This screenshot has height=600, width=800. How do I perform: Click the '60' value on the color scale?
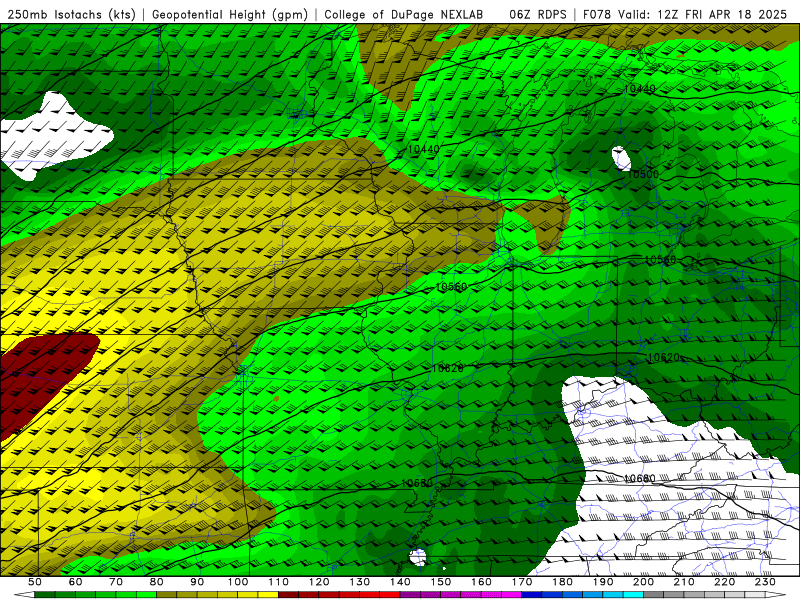[x=75, y=582]
